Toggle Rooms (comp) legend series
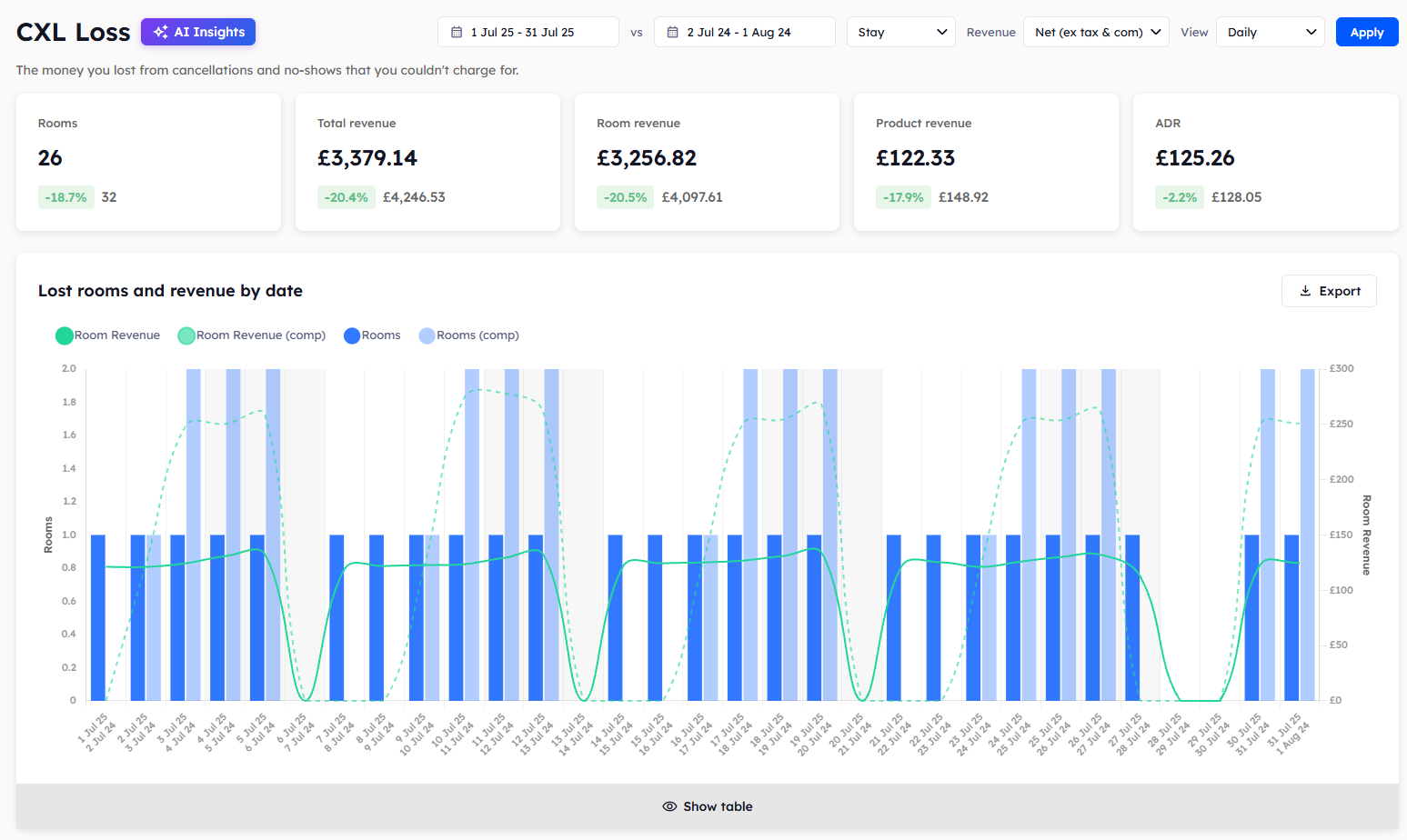The image size is (1407, 840). point(468,335)
